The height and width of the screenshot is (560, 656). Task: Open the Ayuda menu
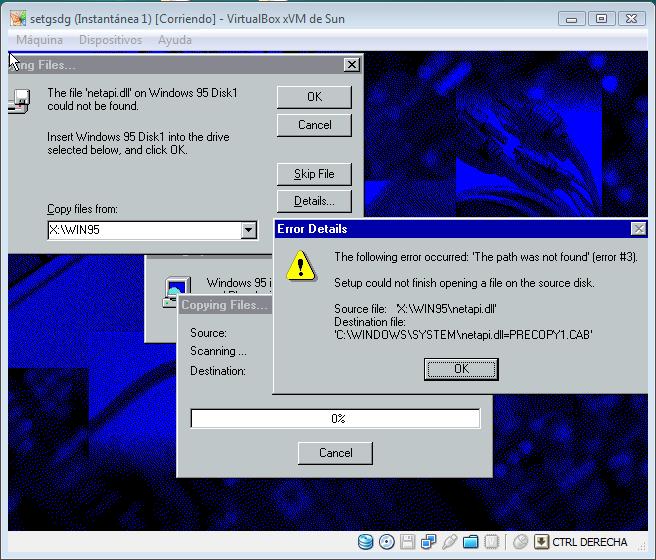pyautogui.click(x=175, y=40)
